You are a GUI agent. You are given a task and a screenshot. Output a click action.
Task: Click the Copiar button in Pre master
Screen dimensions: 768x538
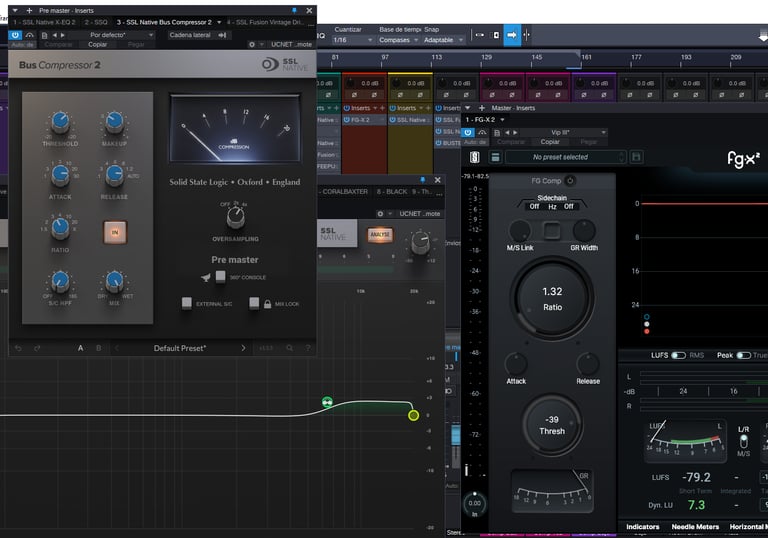coord(97,45)
